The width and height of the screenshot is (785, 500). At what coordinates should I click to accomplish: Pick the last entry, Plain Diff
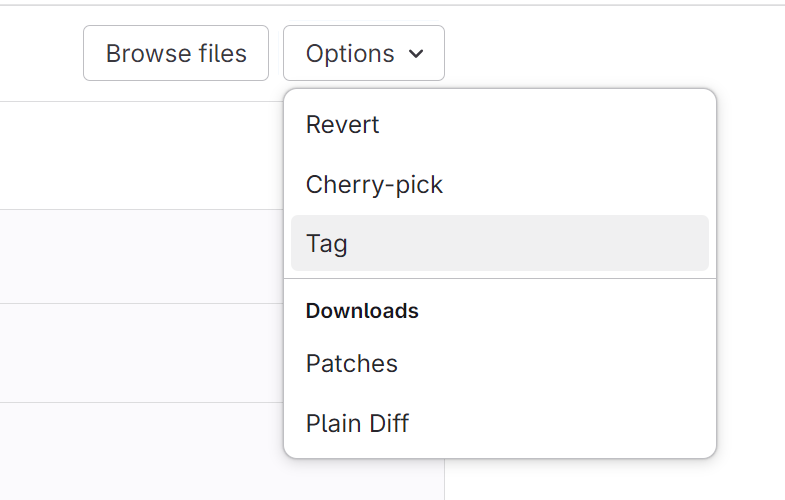coord(357,422)
